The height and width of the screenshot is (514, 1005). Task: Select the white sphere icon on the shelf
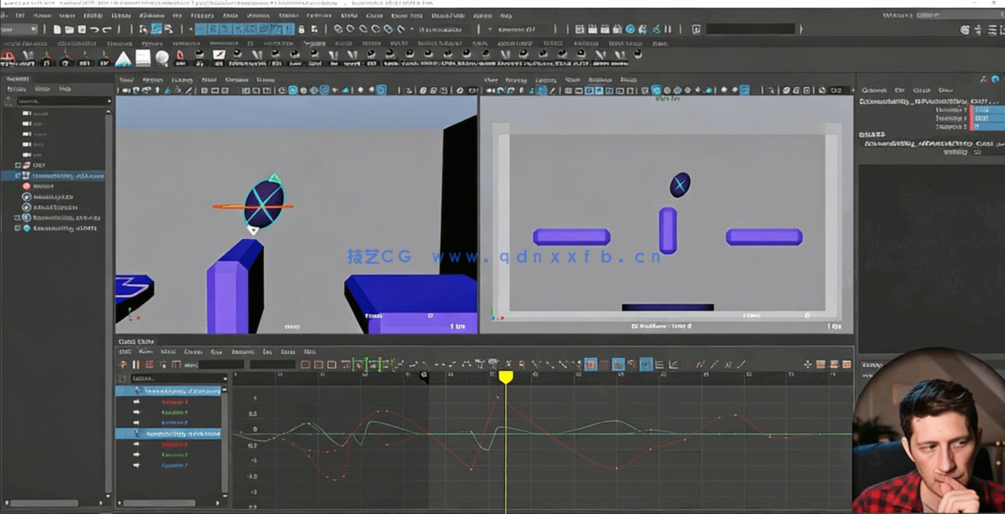(162, 59)
